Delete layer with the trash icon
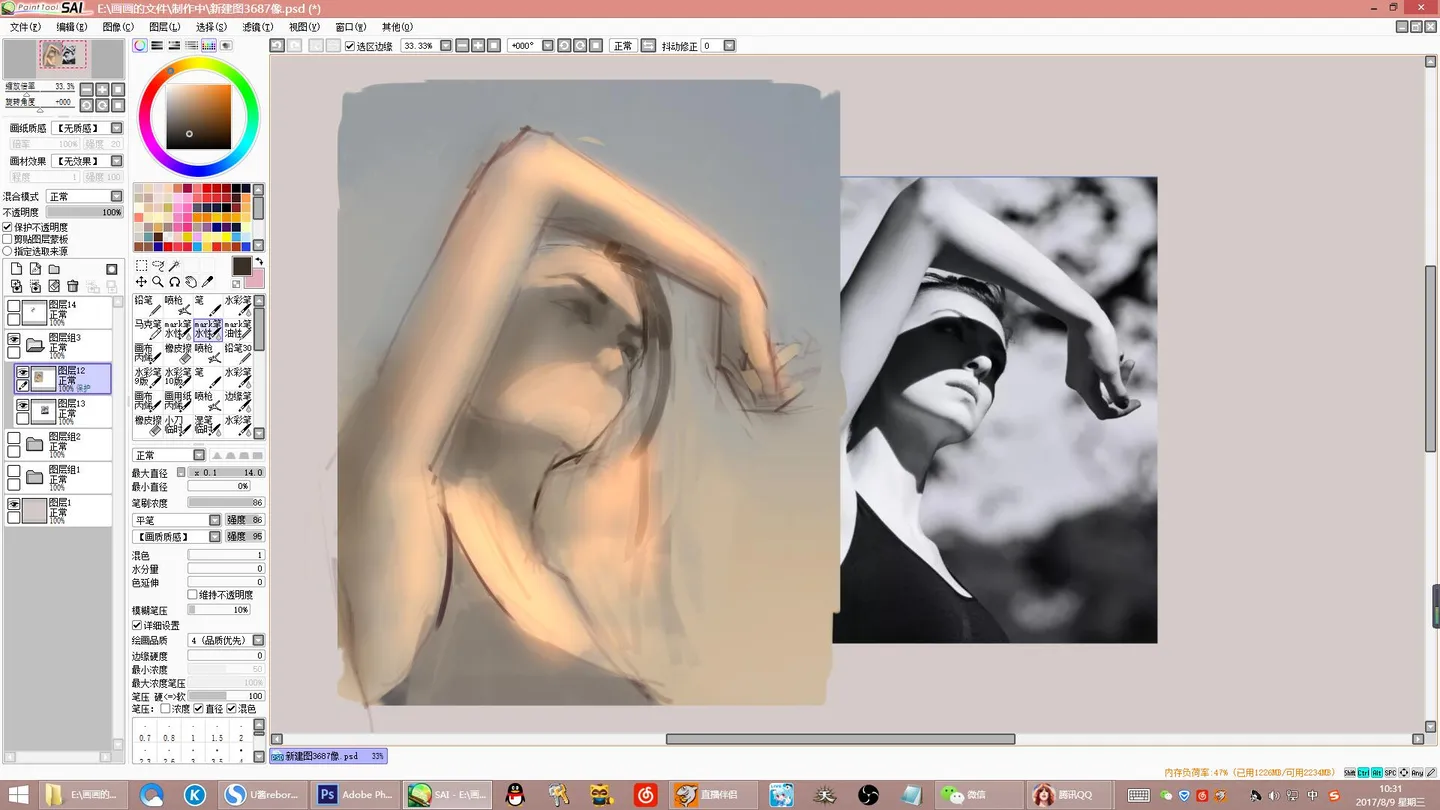The height and width of the screenshot is (810, 1440). pos(73,286)
